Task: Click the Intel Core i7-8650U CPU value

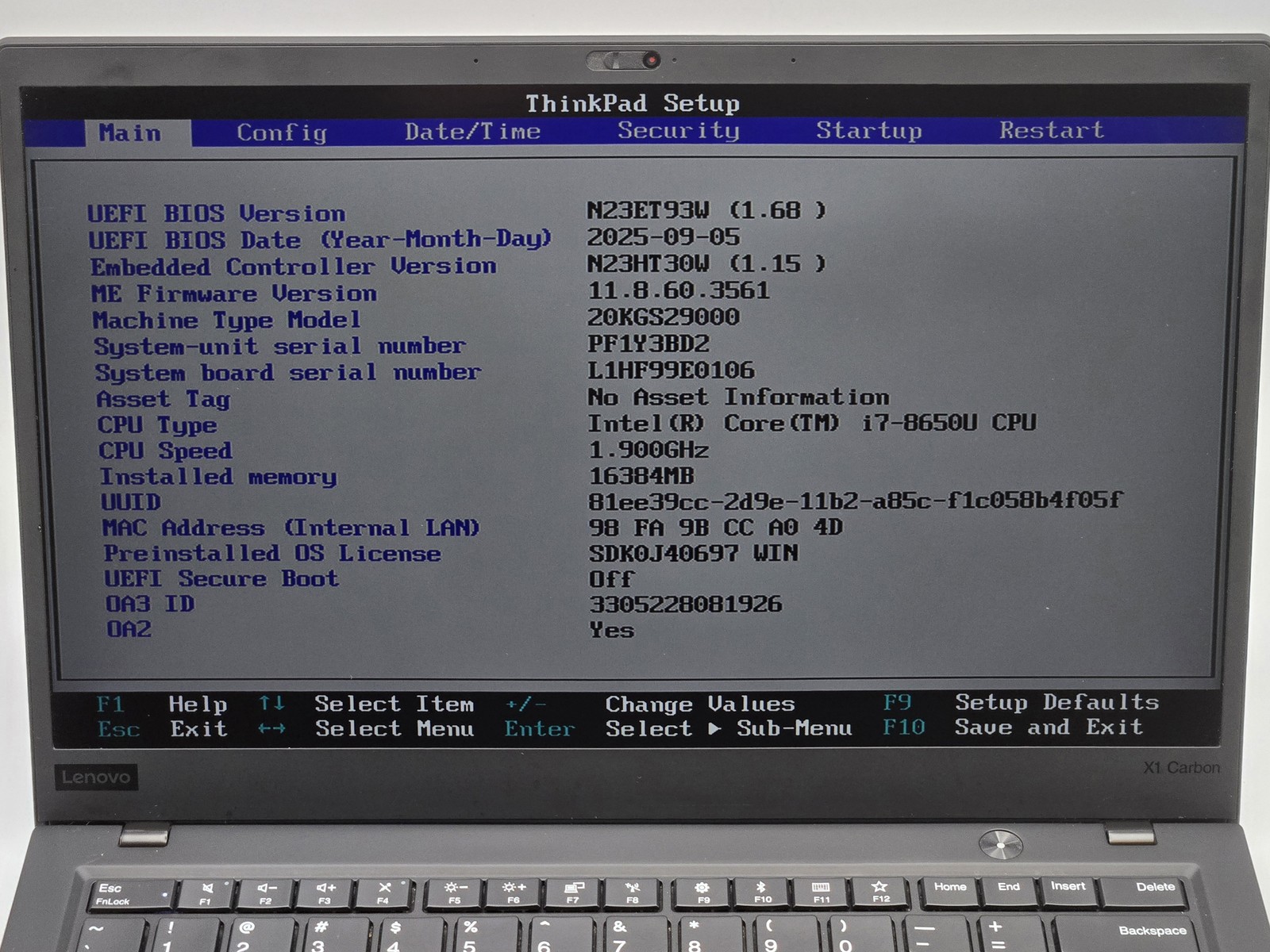Action: [812, 423]
